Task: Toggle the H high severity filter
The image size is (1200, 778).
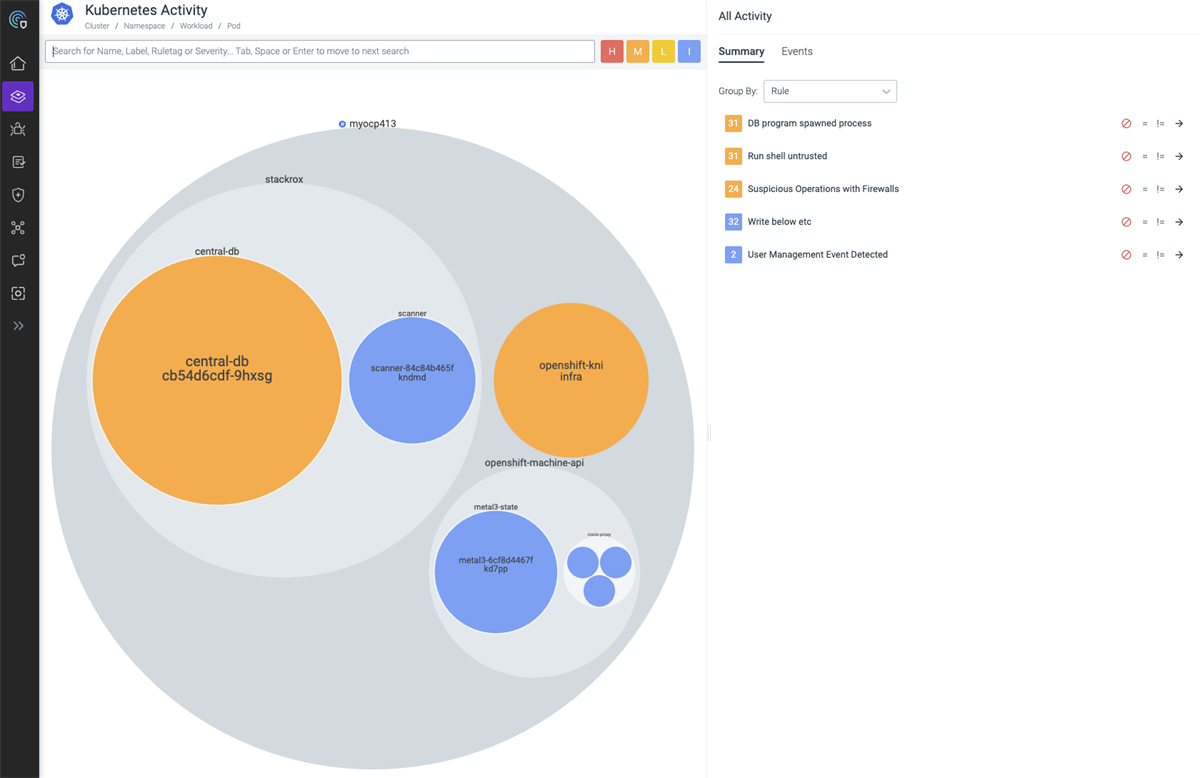Action: [x=611, y=51]
